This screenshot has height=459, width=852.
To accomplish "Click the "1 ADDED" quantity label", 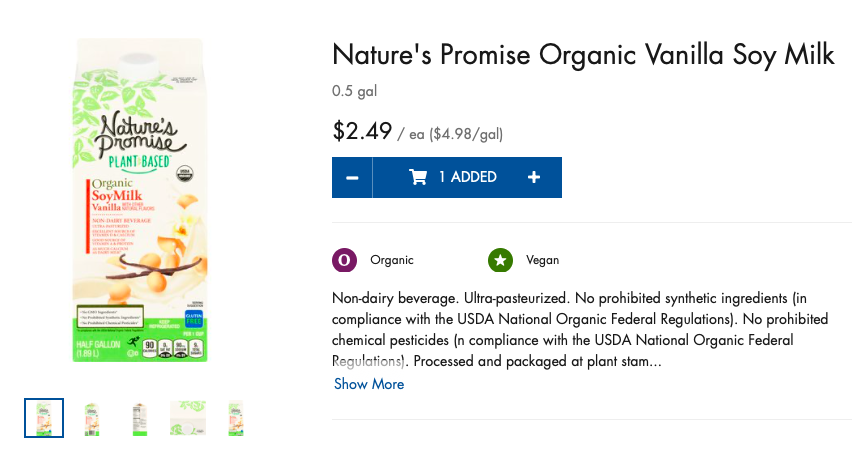I will point(467,177).
